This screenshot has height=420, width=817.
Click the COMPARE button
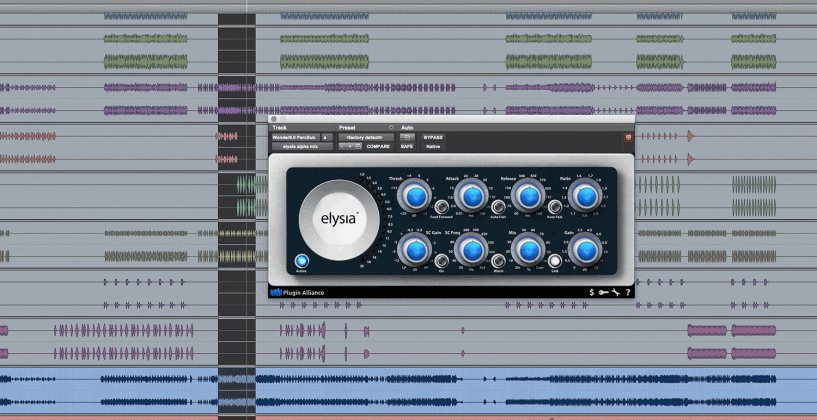pos(378,146)
